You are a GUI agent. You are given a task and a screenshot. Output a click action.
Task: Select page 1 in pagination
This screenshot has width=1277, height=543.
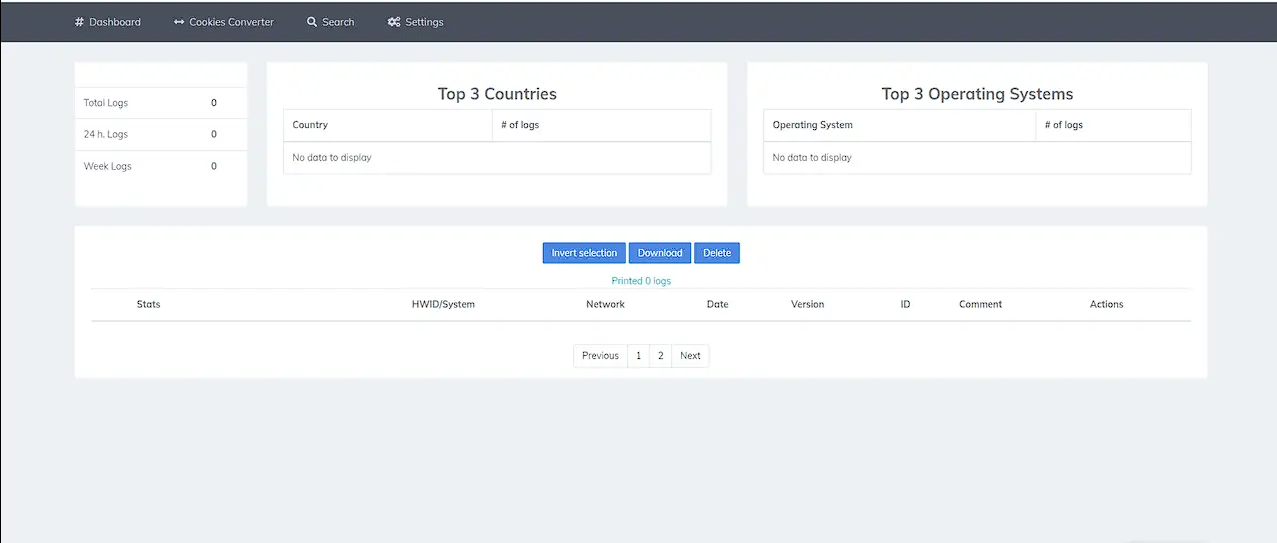(x=639, y=356)
